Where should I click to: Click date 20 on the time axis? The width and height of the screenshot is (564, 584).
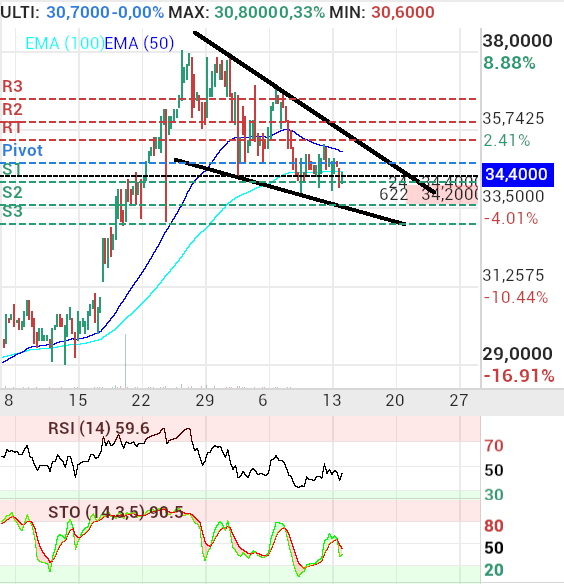coord(395,401)
